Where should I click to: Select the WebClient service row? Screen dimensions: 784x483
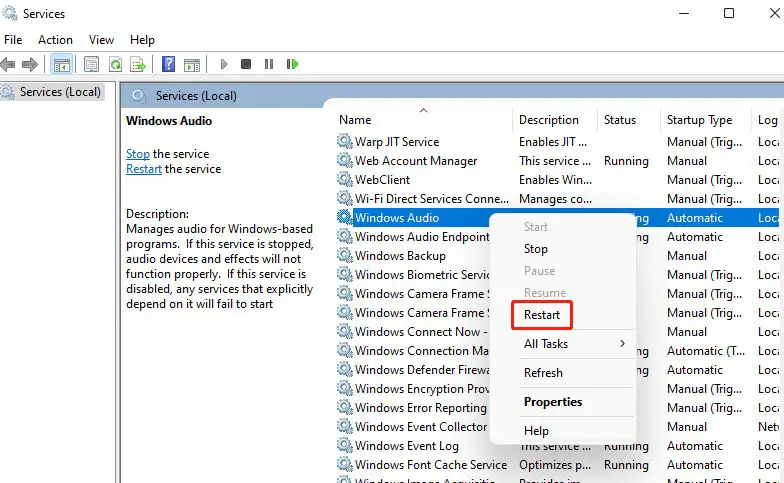tap(382, 180)
